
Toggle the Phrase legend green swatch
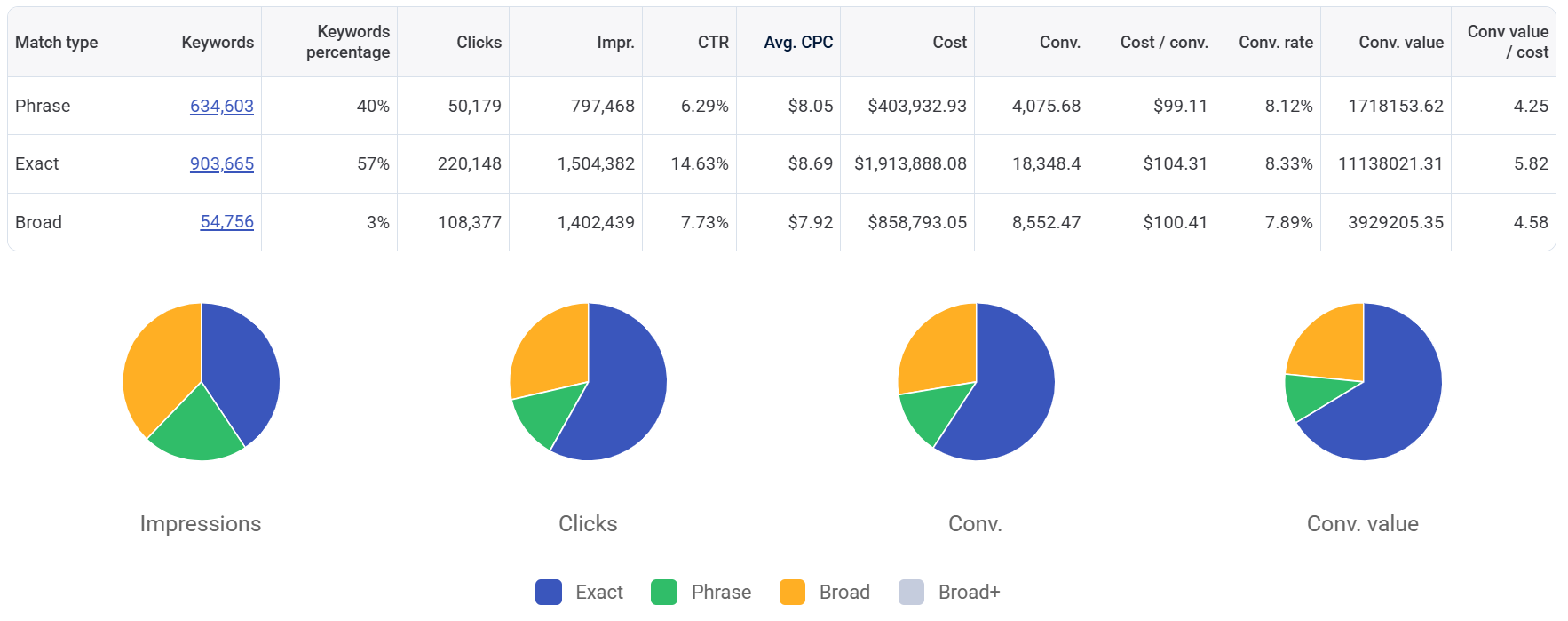(664, 593)
